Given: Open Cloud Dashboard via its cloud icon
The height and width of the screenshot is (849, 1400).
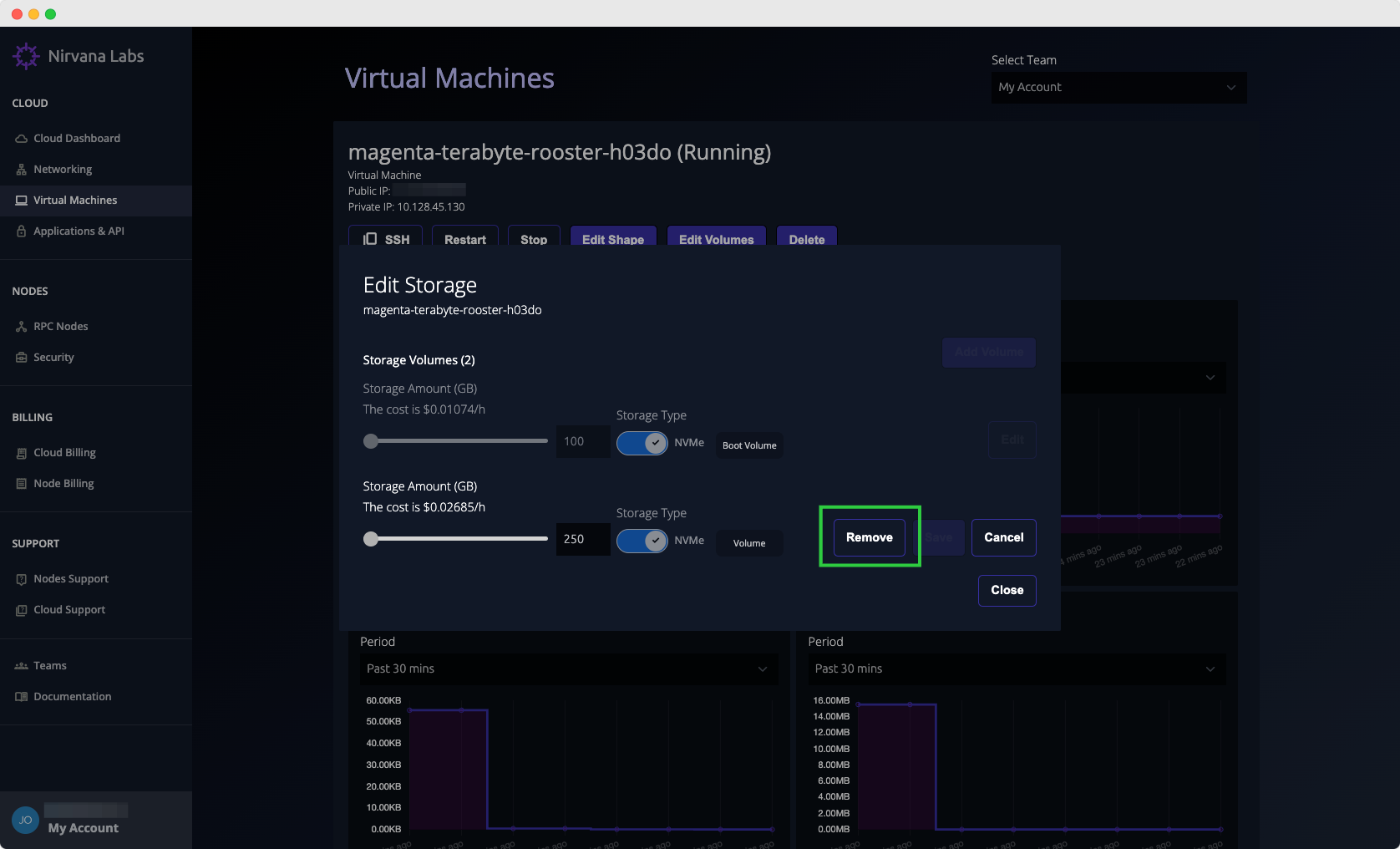Looking at the screenshot, I should coord(22,139).
